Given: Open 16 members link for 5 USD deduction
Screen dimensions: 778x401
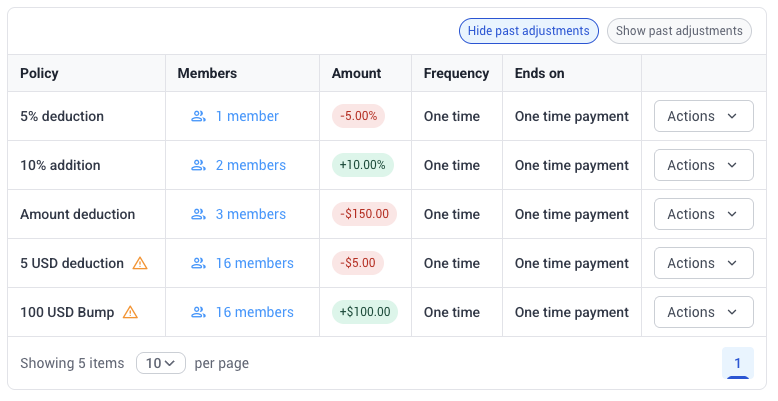Looking at the screenshot, I should (255, 263).
